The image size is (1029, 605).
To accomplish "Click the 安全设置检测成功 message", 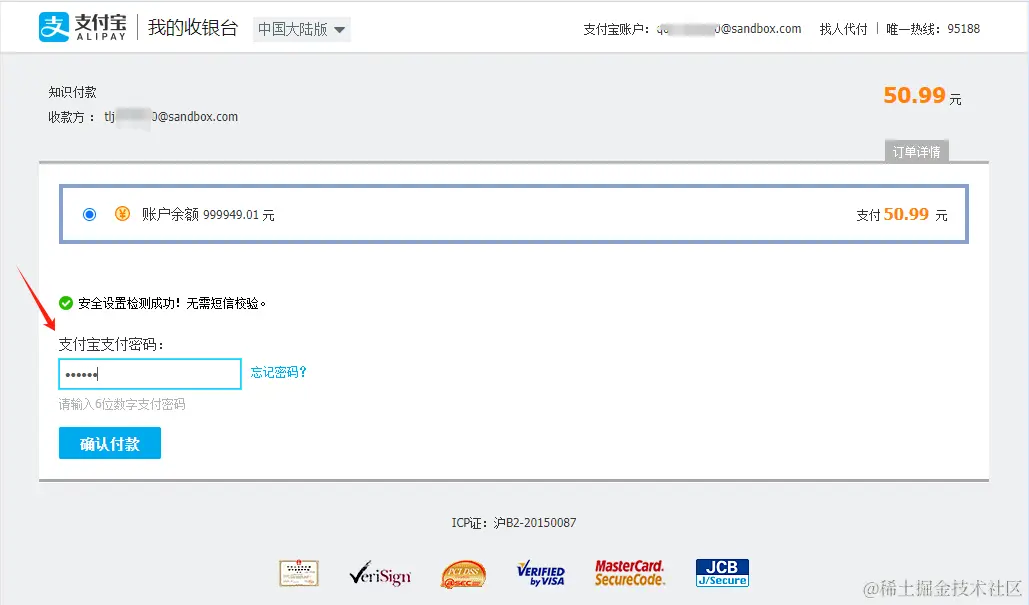I will (172, 303).
